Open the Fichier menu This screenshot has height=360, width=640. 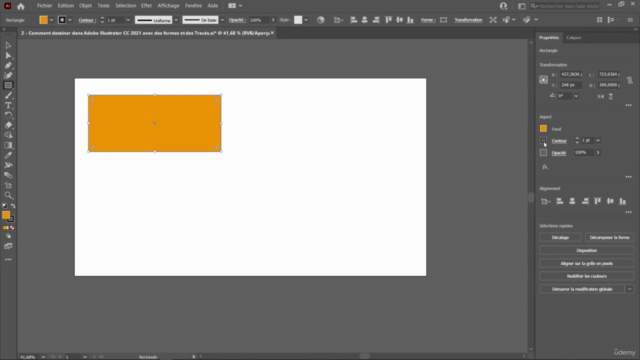coord(44,6)
